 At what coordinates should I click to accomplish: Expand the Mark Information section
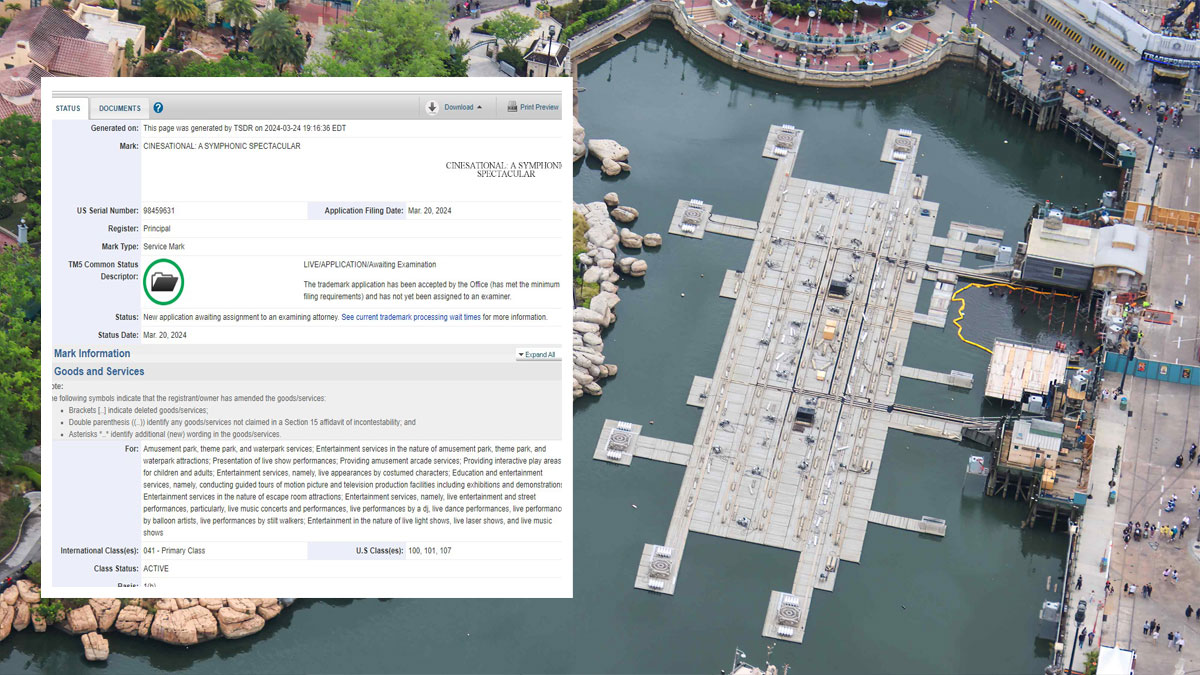coord(92,354)
